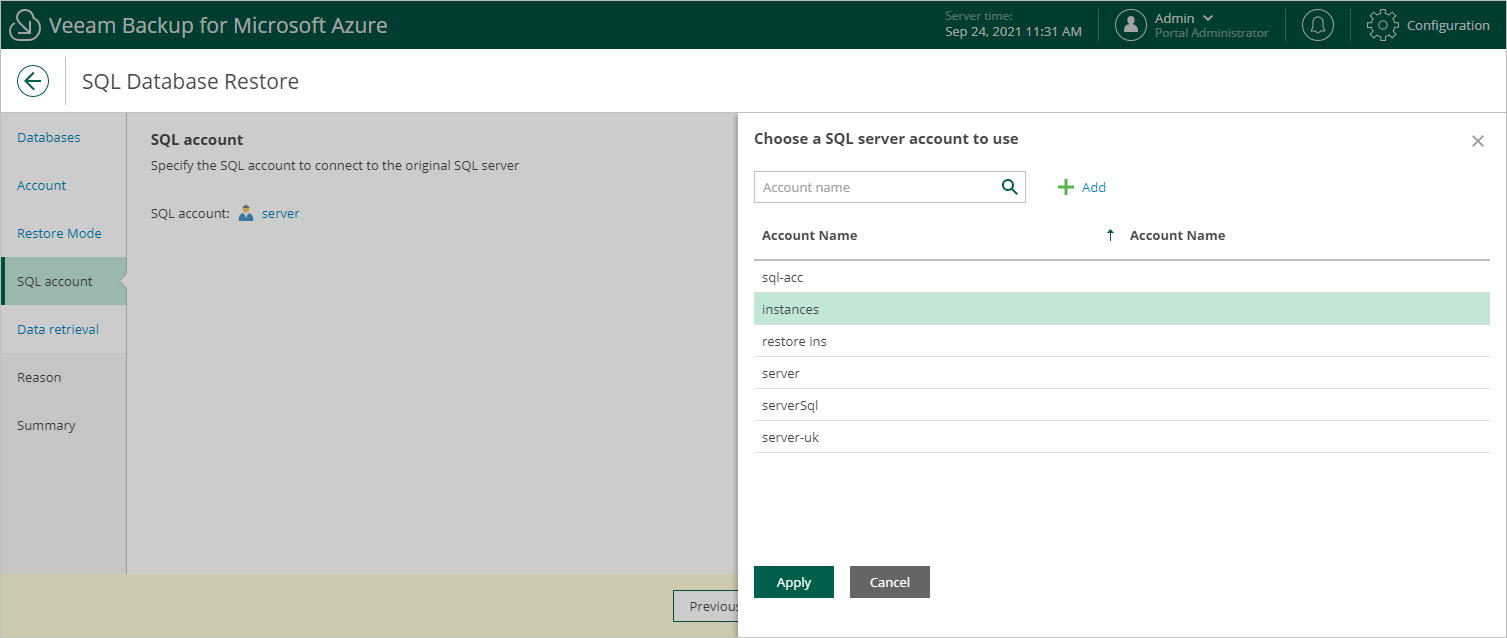Close the account chooser panel
This screenshot has width=1507, height=638.
point(1477,141)
